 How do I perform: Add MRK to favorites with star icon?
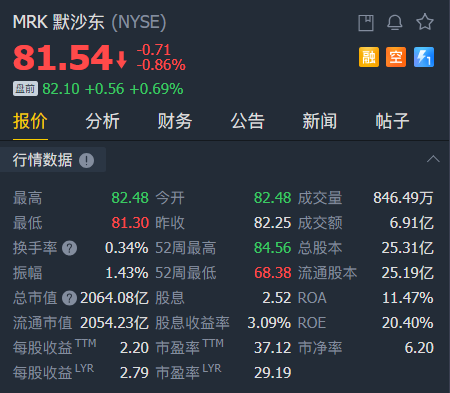coord(425,22)
